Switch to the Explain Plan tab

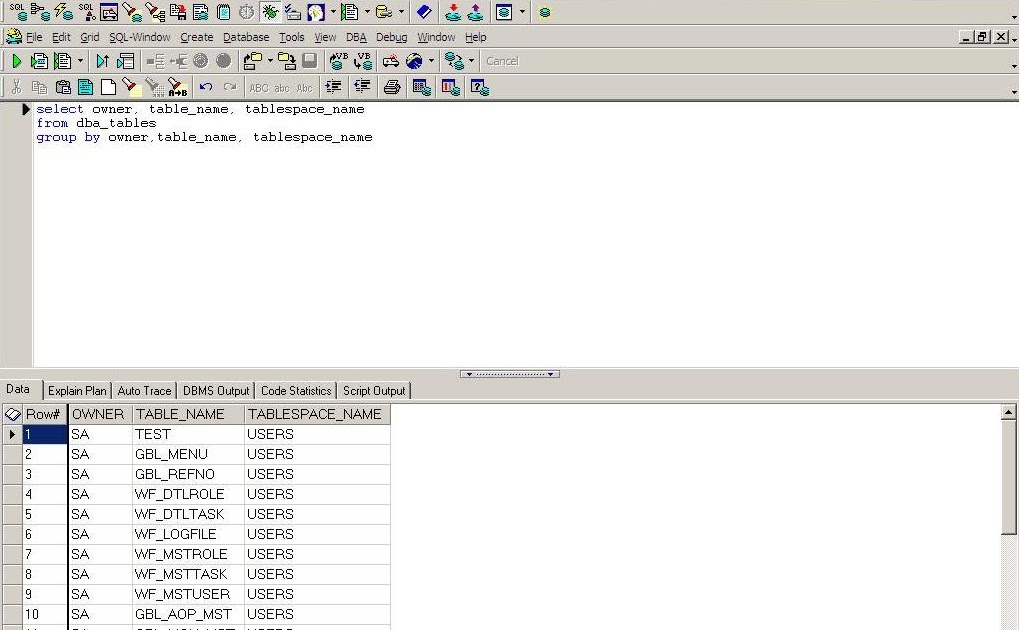(77, 390)
